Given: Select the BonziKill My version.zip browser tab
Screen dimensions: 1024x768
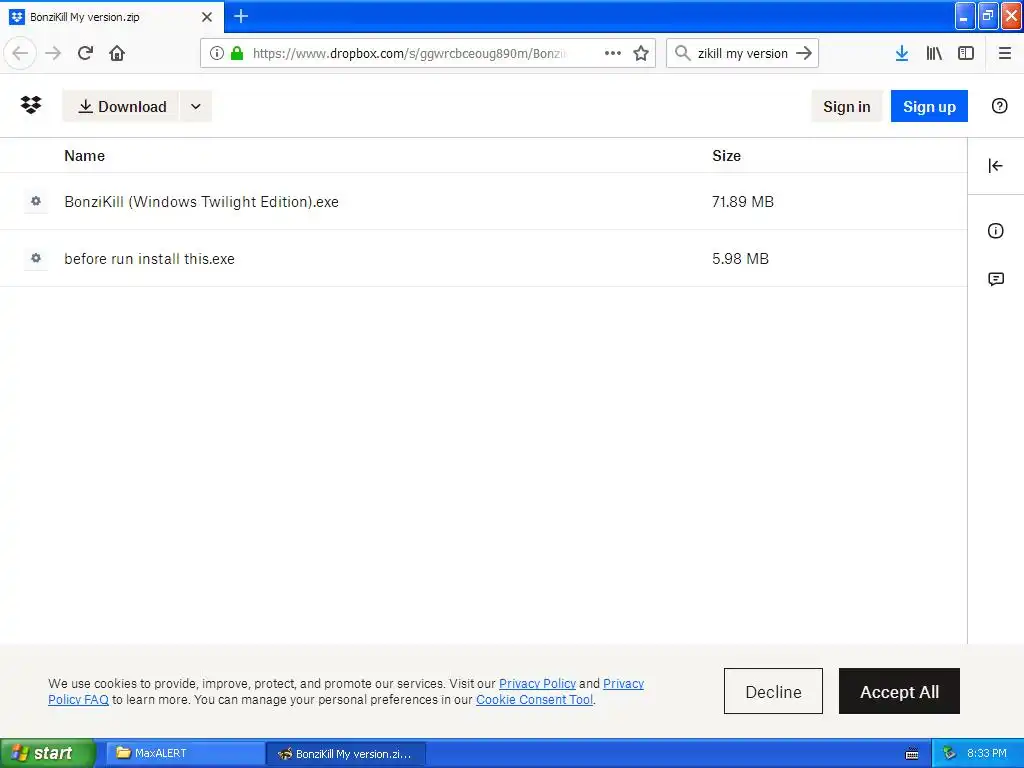Looking at the screenshot, I should pos(112,17).
